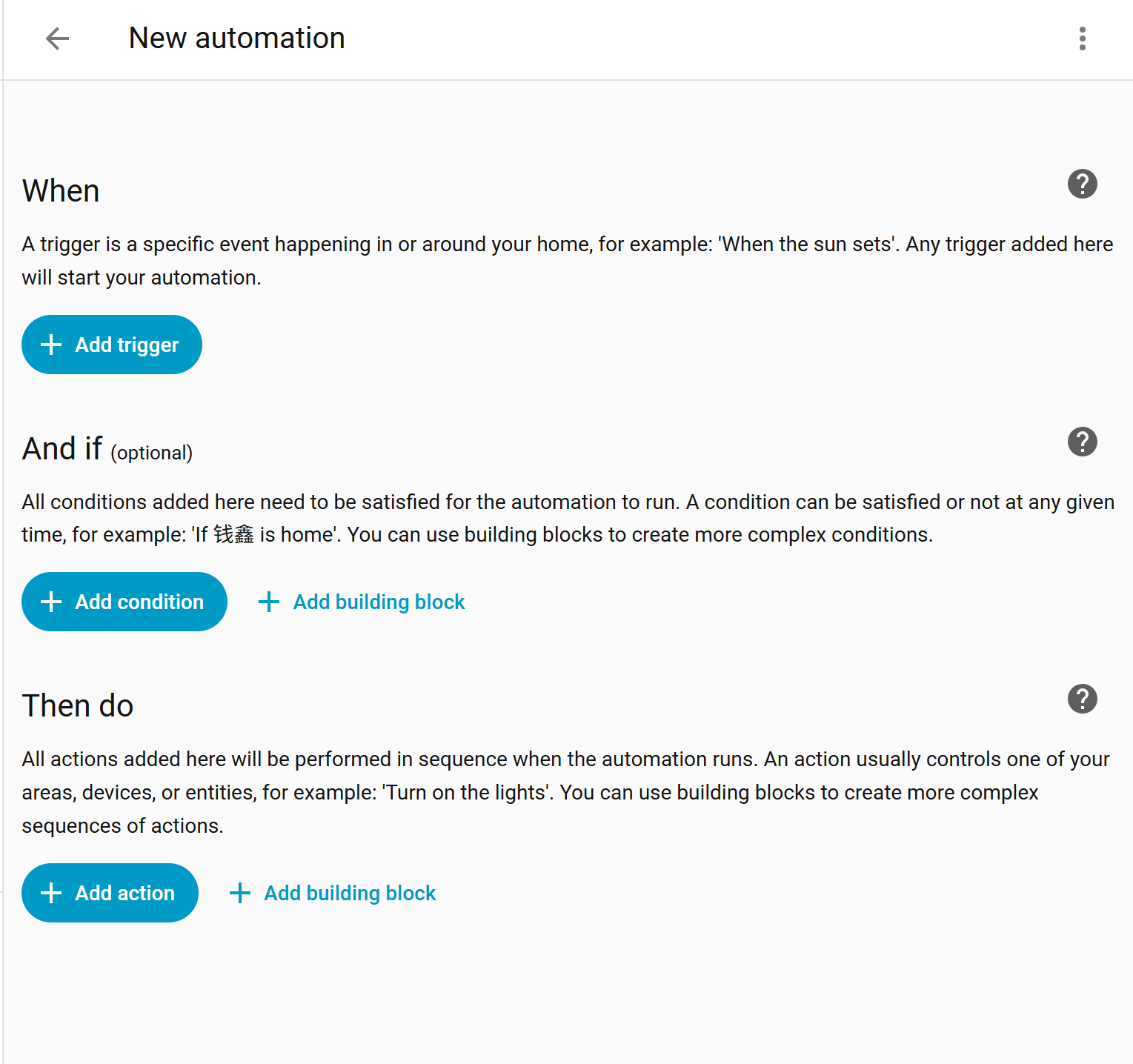Viewport: 1133px width, 1064px height.
Task: Open help for the When section
Action: 1082,184
